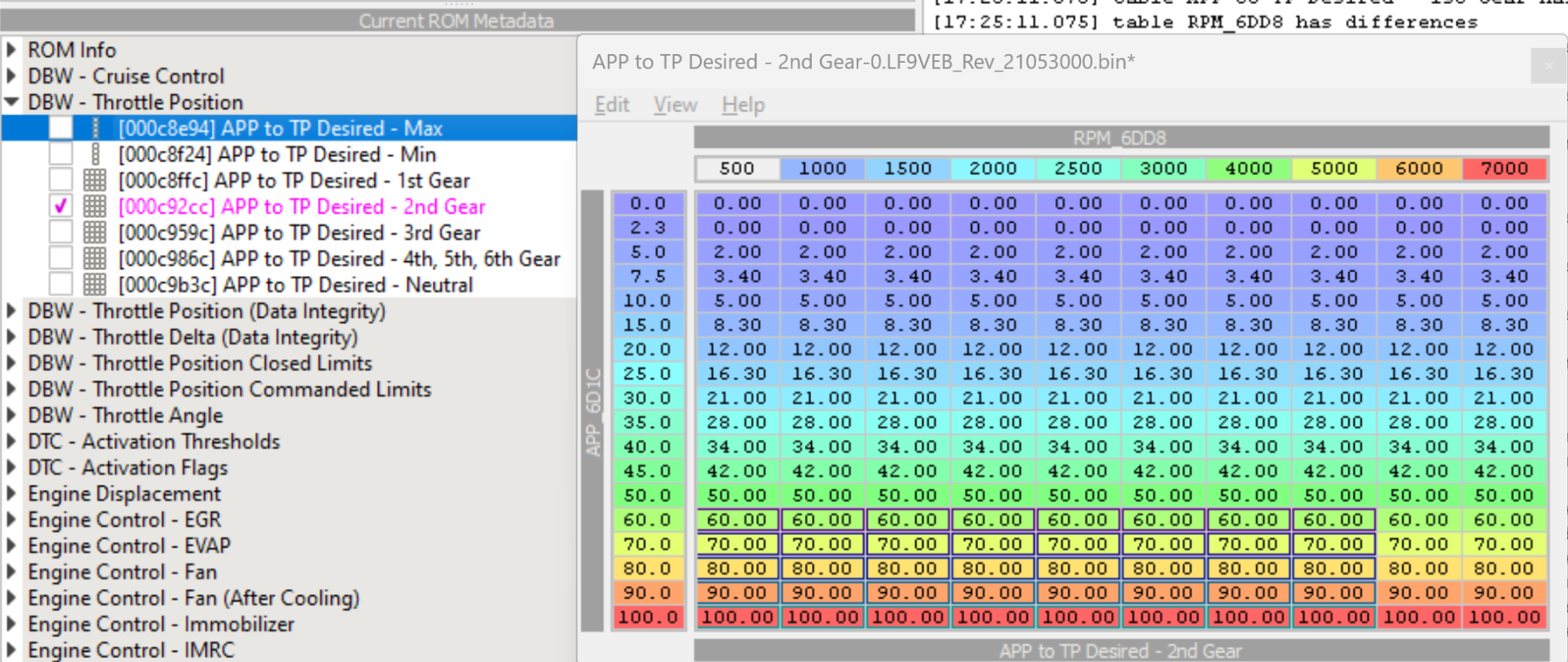Uncheck the APP to TP Desired - 2nd Gear checkbox

(60, 206)
